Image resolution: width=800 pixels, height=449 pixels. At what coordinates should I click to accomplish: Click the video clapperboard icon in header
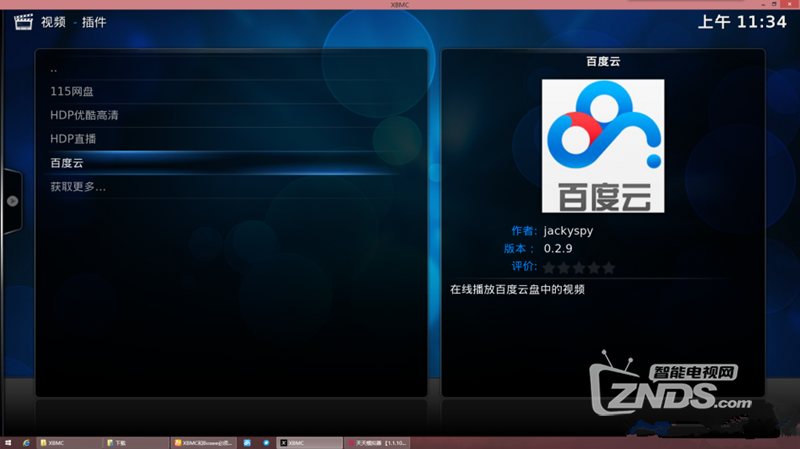coord(23,22)
